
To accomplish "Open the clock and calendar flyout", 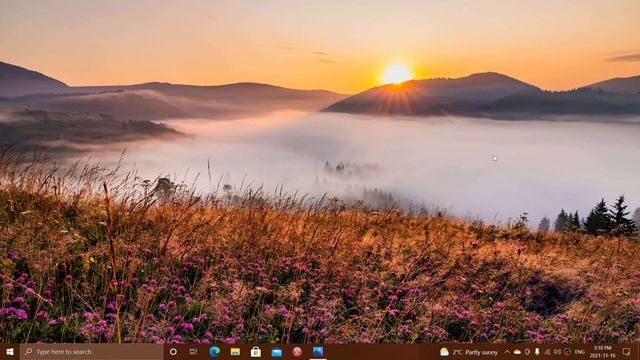I will point(602,352).
